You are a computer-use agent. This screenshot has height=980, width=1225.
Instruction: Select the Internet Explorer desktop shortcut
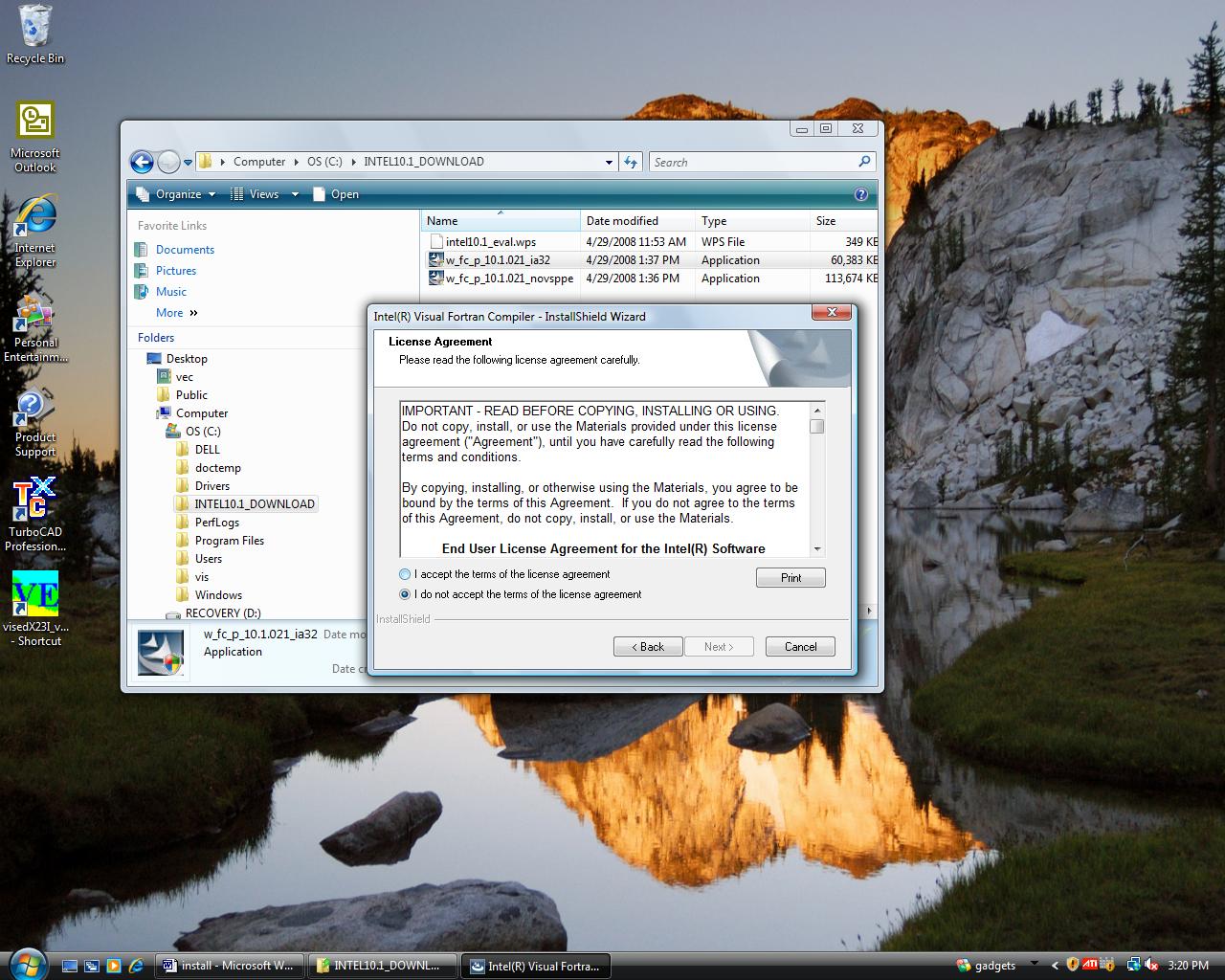(x=35, y=231)
